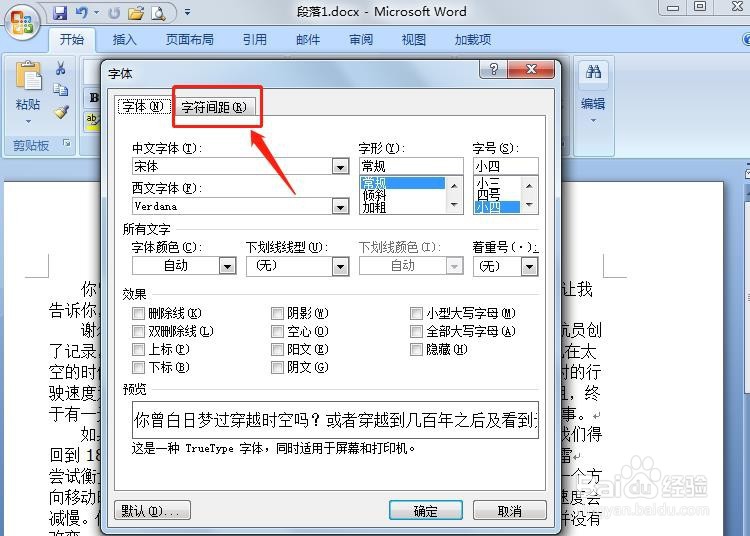Viewport: 750px width, 536px height.
Task: Click the Office button orb
Action: 22,22
